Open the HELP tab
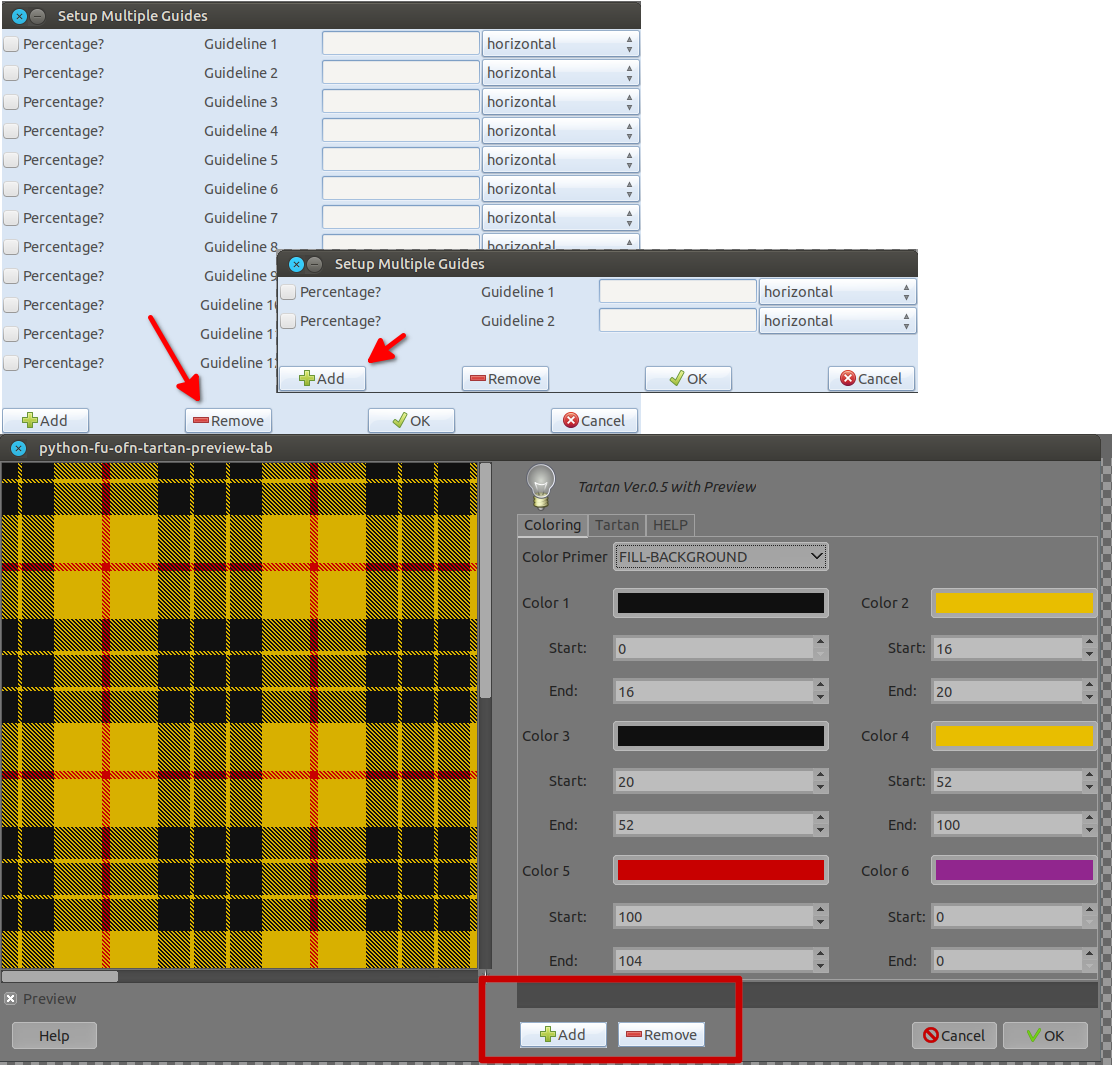Image resolution: width=1112 pixels, height=1065 pixels. point(670,525)
